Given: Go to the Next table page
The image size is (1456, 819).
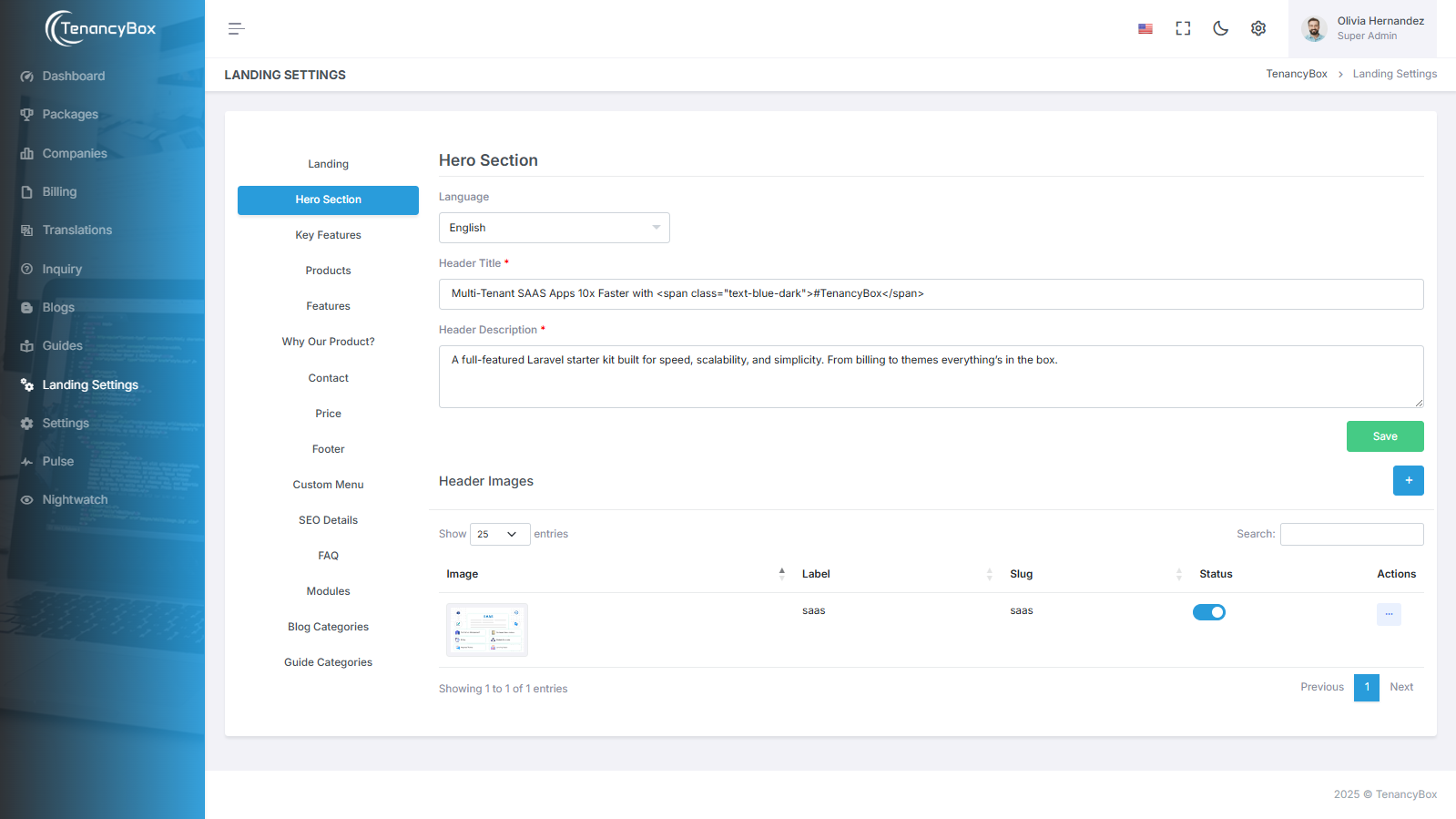Looking at the screenshot, I should (x=1401, y=688).
